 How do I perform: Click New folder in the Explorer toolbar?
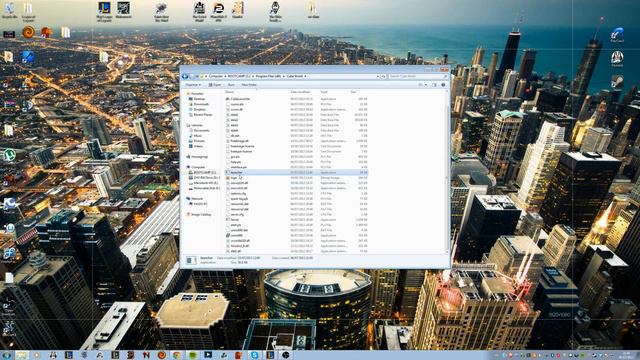point(249,85)
